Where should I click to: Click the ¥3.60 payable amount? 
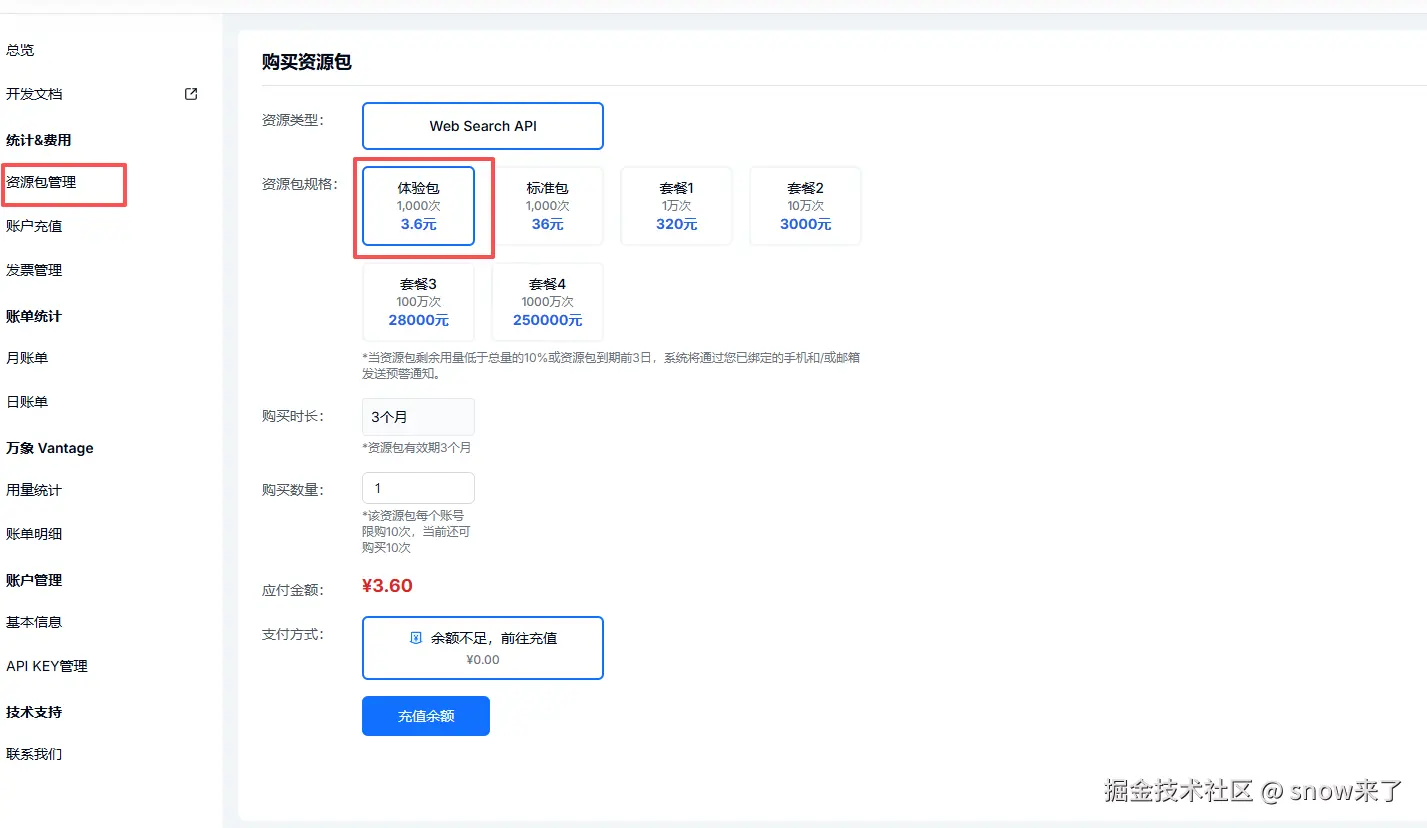[387, 586]
